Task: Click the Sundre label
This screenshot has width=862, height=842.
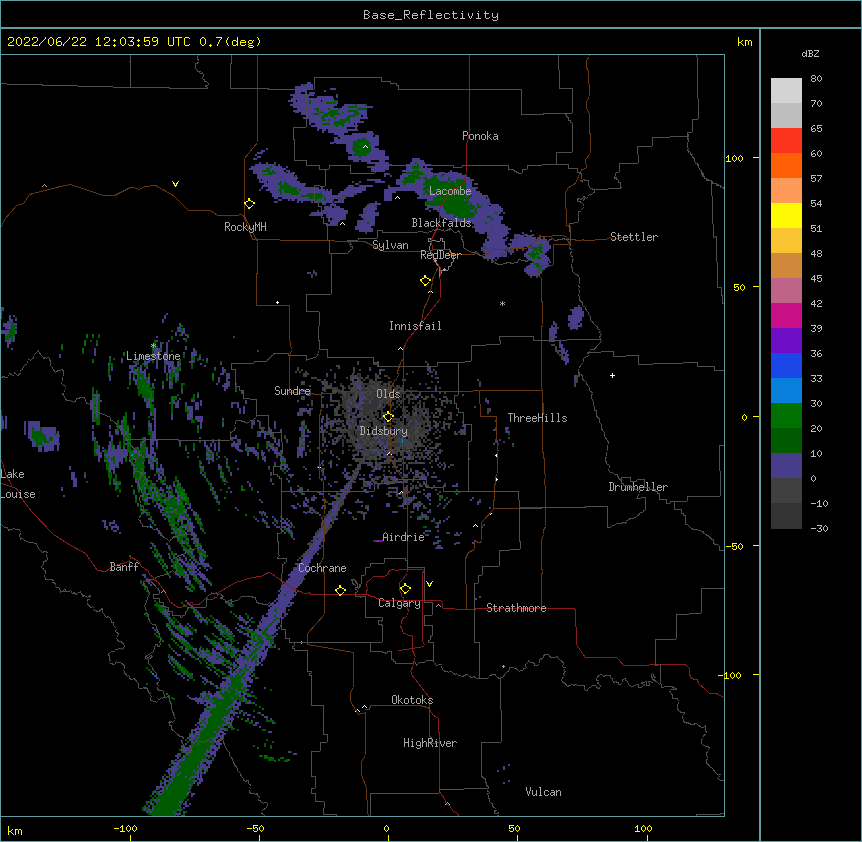Action: click(292, 391)
